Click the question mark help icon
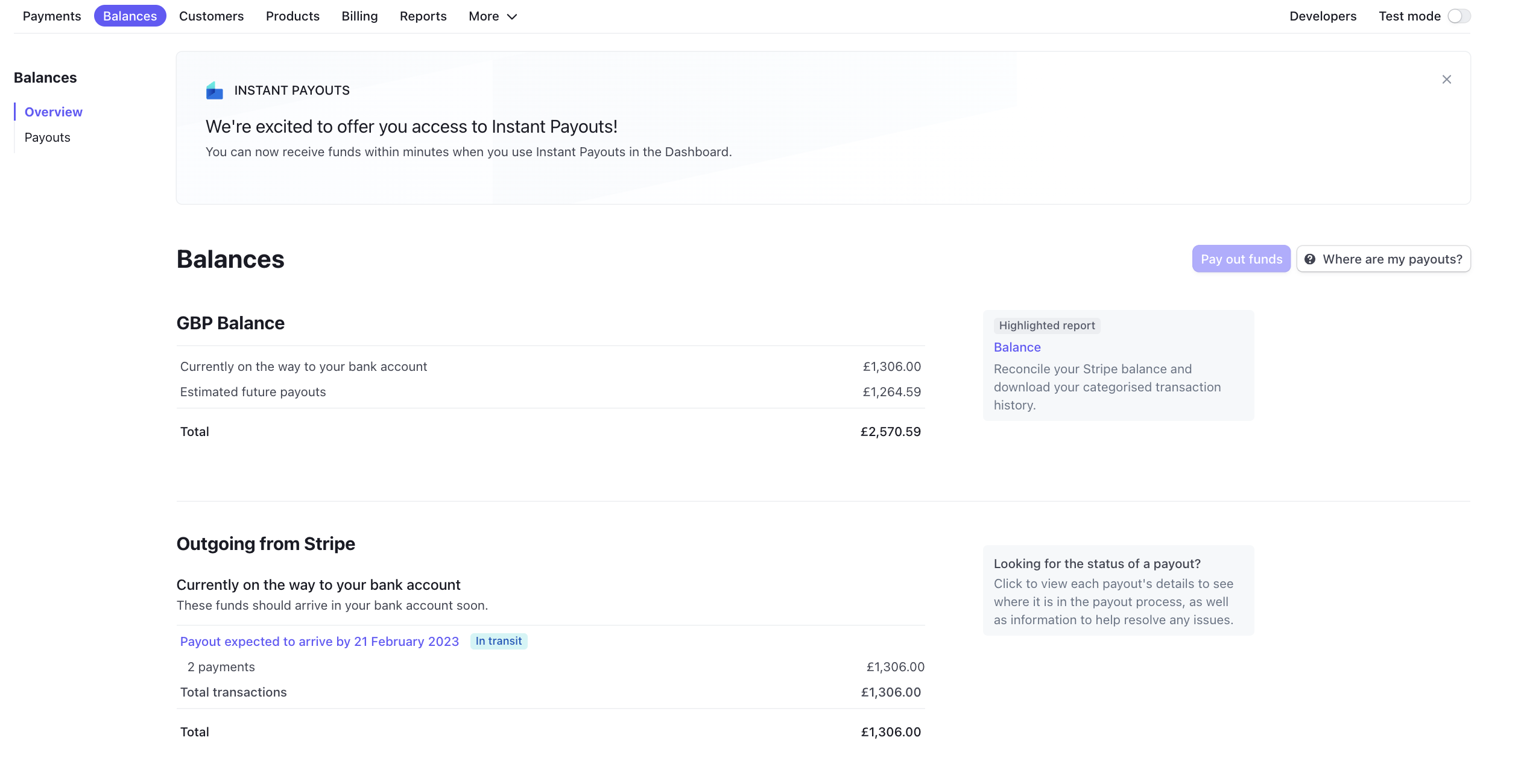The image size is (1521, 784). 1309,259
